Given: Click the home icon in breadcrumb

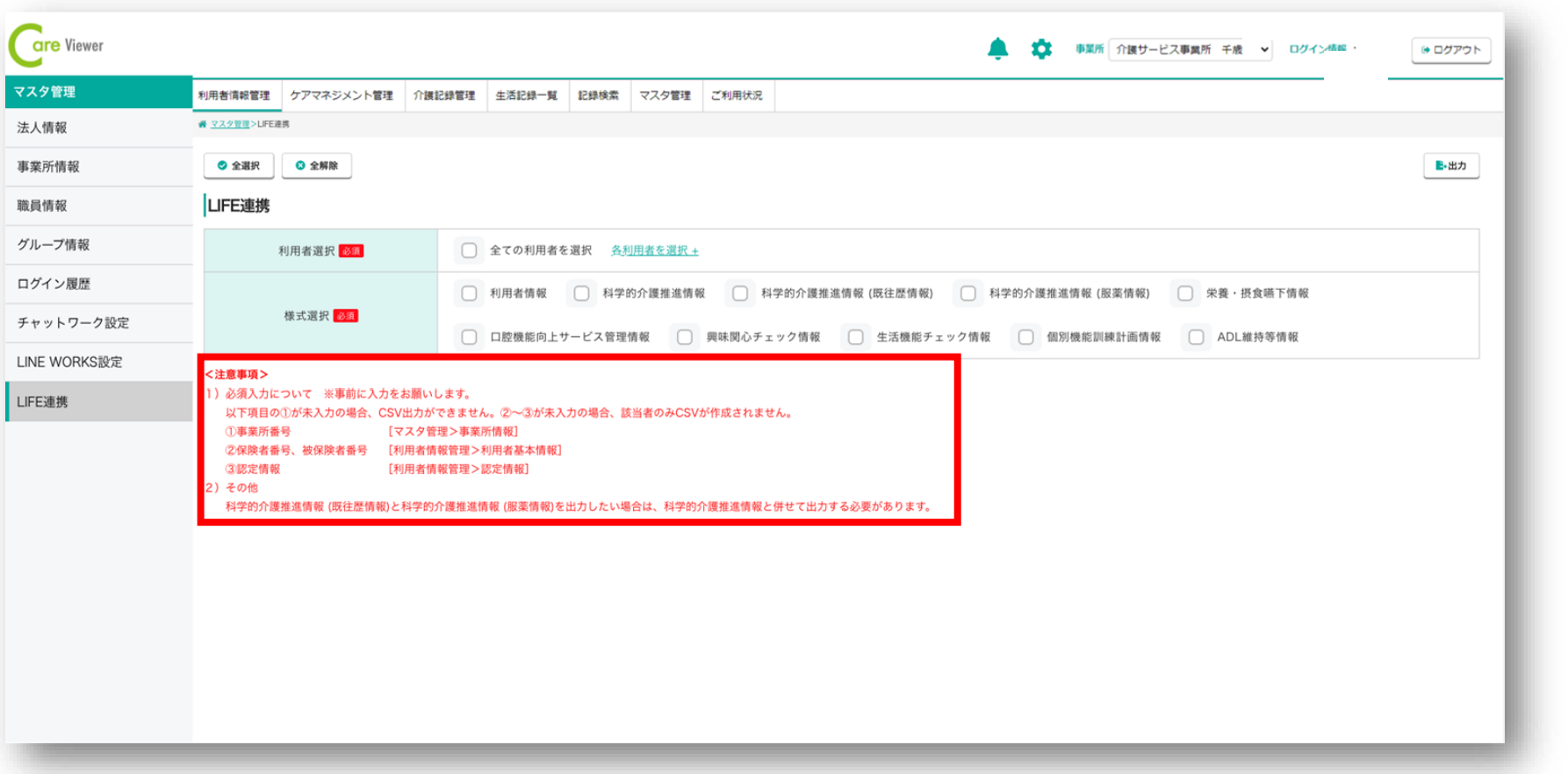Looking at the screenshot, I should coord(203,125).
